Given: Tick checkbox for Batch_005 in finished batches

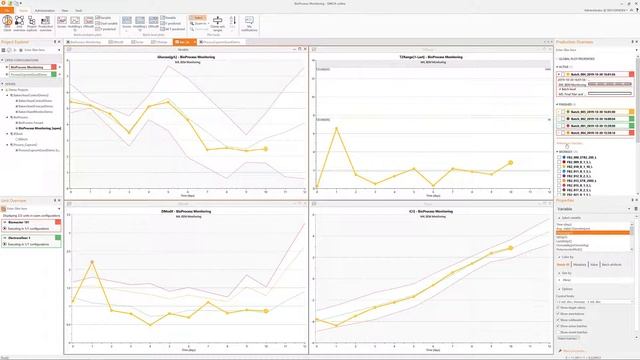Looking at the screenshot, I should click(x=563, y=112).
